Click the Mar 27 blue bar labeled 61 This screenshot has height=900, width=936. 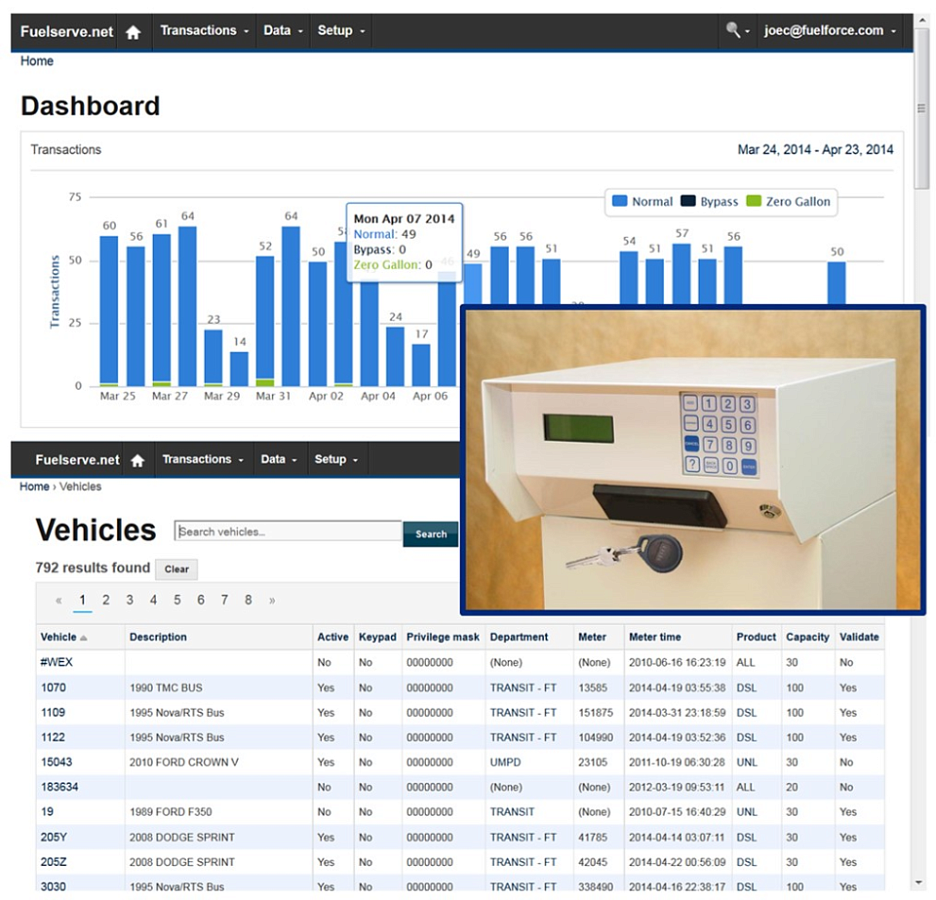[162, 309]
